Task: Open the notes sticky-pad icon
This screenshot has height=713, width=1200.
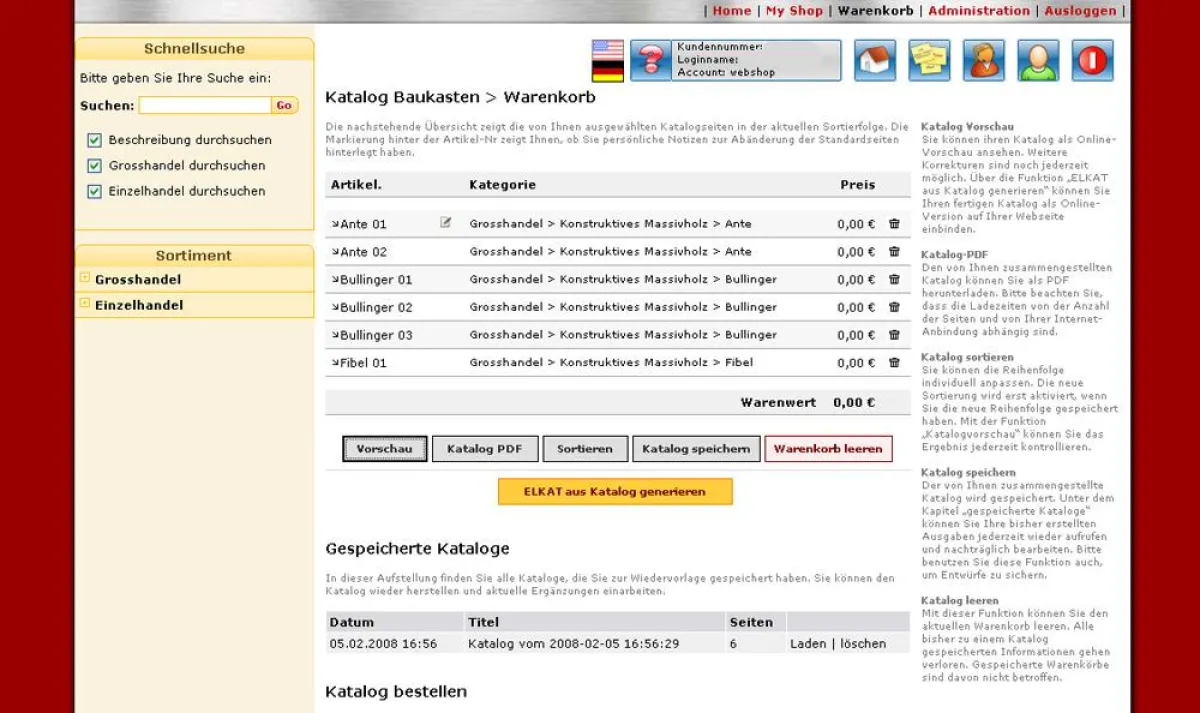Action: (929, 60)
